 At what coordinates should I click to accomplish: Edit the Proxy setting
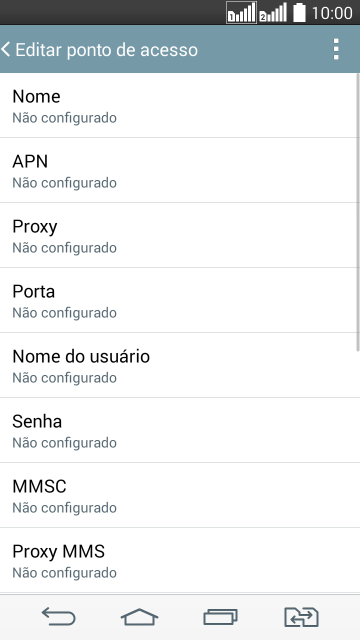180,235
